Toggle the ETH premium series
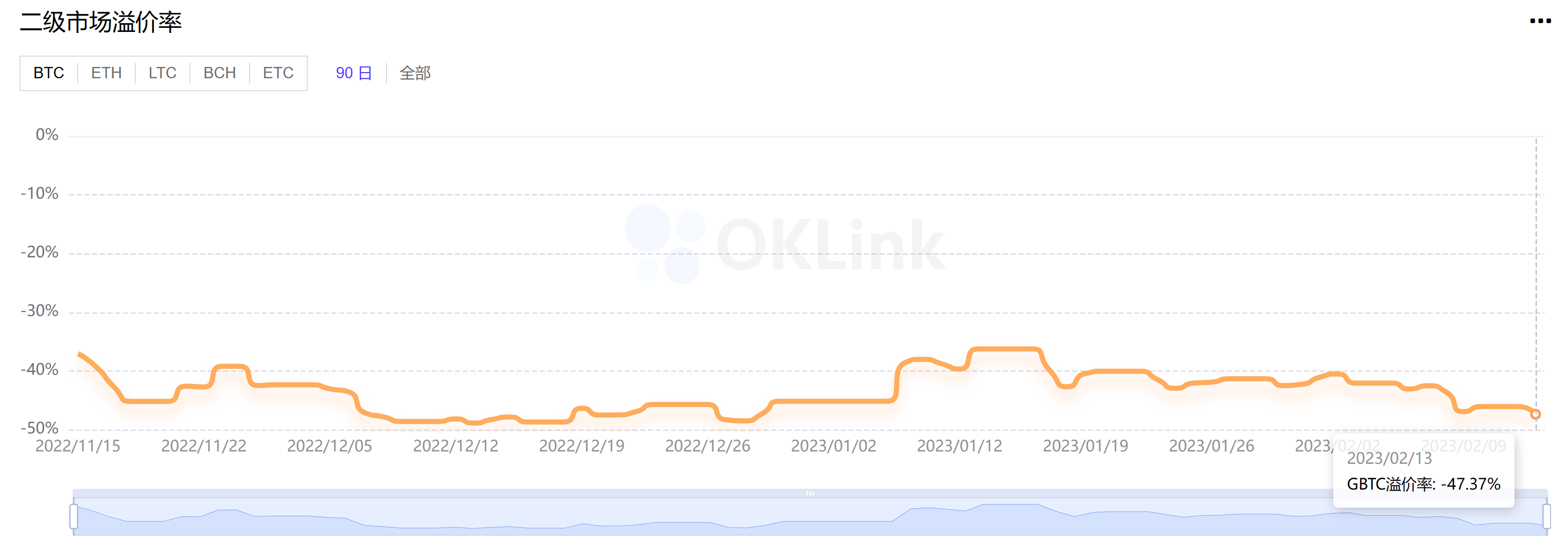The width and height of the screenshot is (1568, 557). click(x=107, y=73)
